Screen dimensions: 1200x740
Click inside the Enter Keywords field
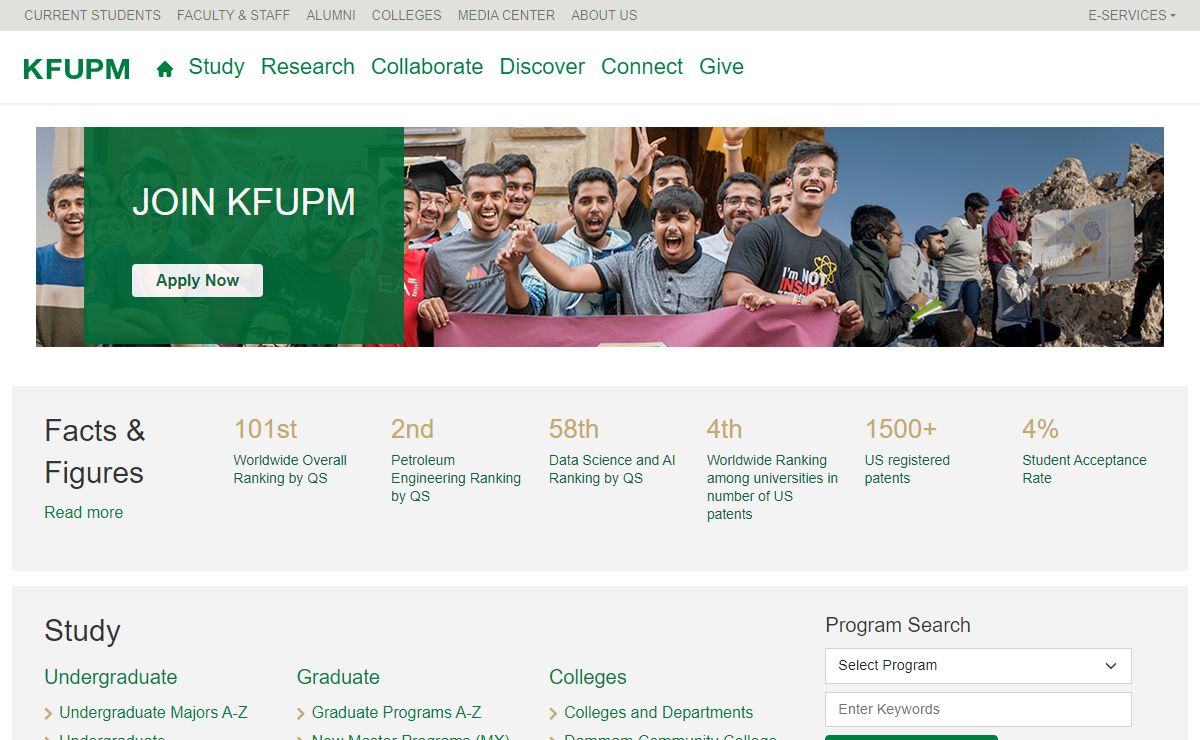[x=977, y=710]
